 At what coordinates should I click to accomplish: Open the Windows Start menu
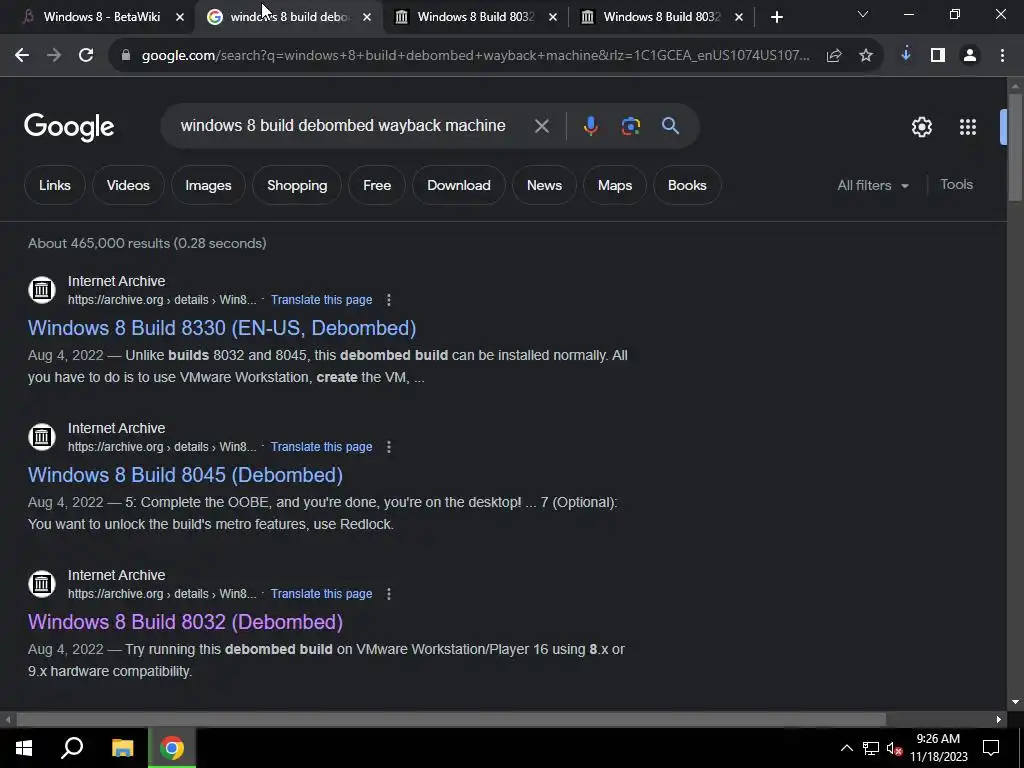[x=24, y=748]
